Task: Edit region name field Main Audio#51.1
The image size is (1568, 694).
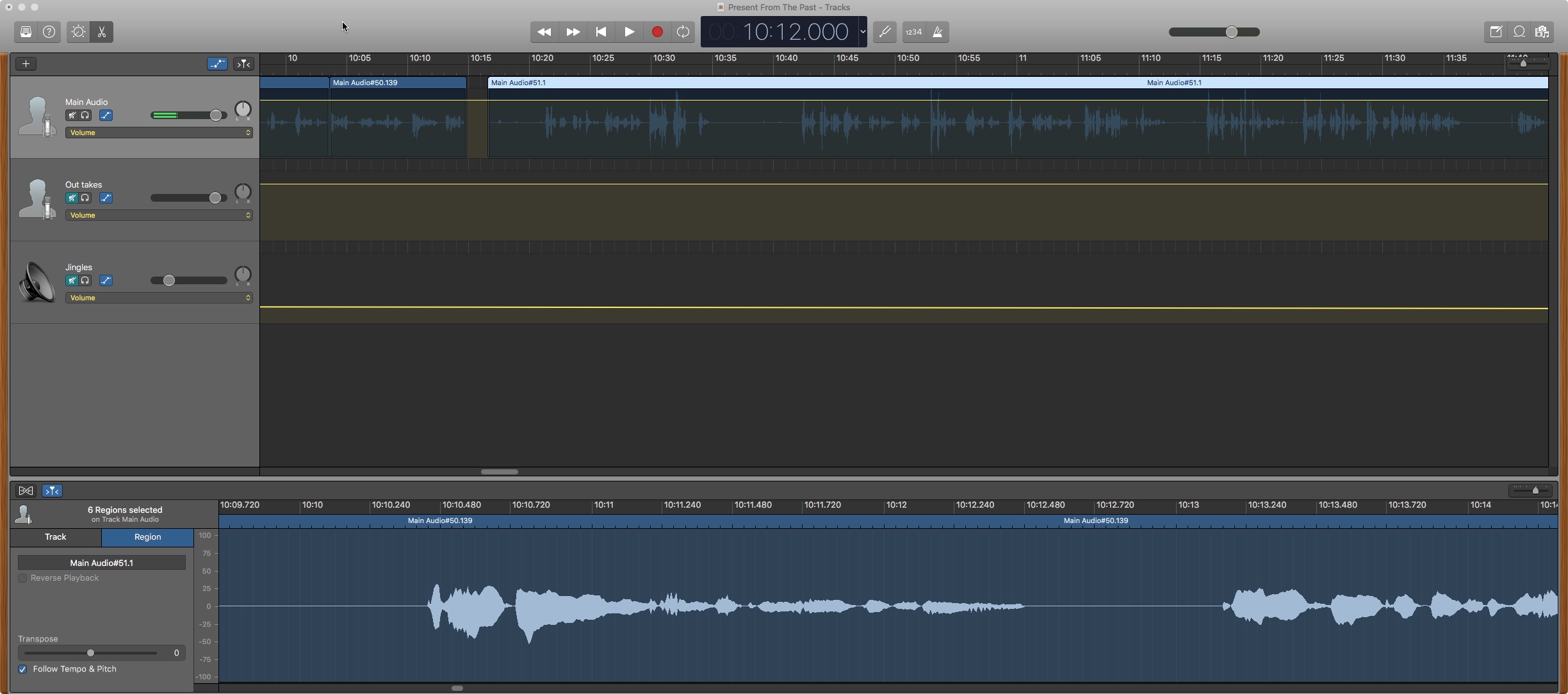Action: click(102, 563)
